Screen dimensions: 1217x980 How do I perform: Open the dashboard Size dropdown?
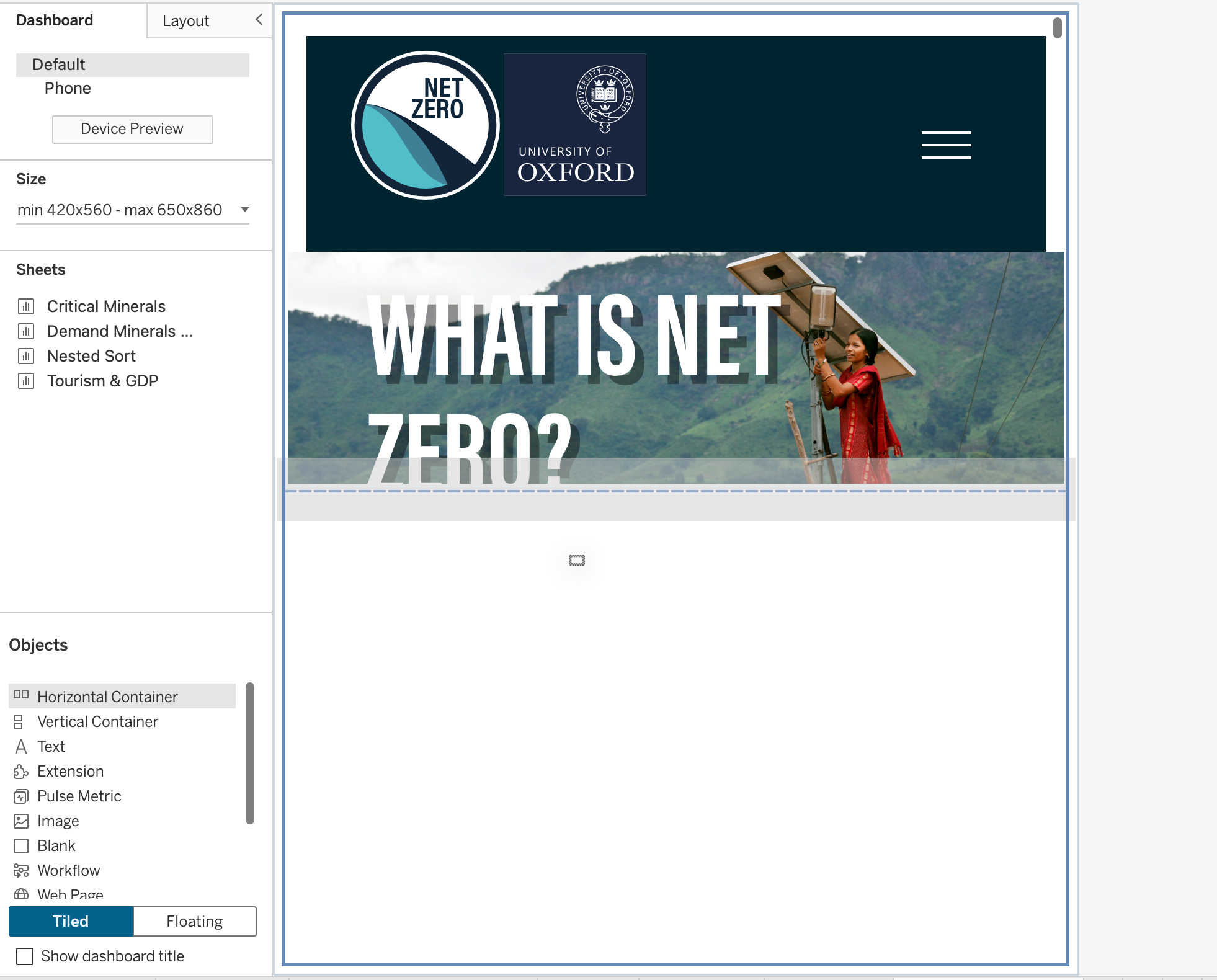pyautogui.click(x=133, y=210)
